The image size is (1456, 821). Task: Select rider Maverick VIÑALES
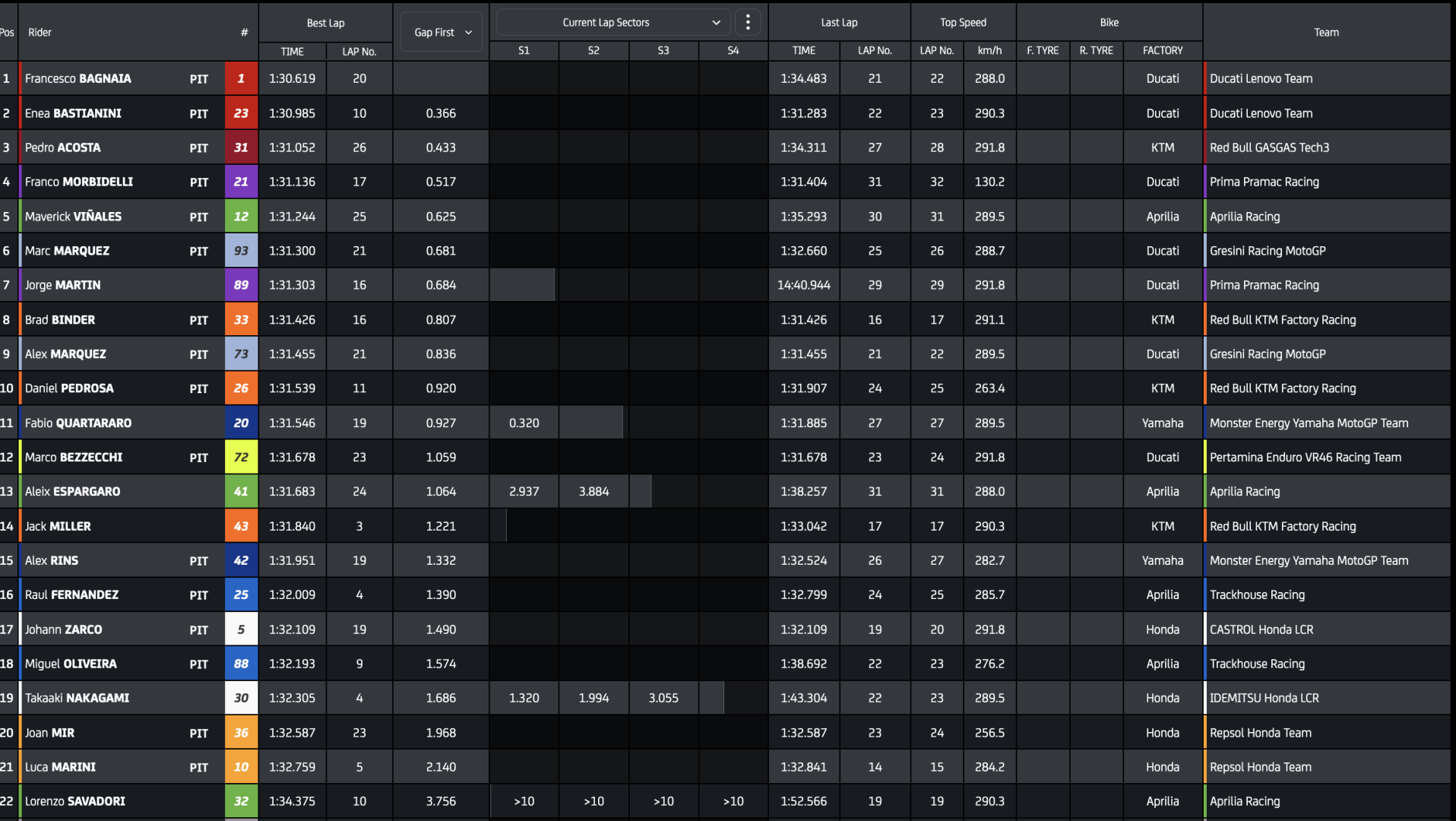[73, 217]
